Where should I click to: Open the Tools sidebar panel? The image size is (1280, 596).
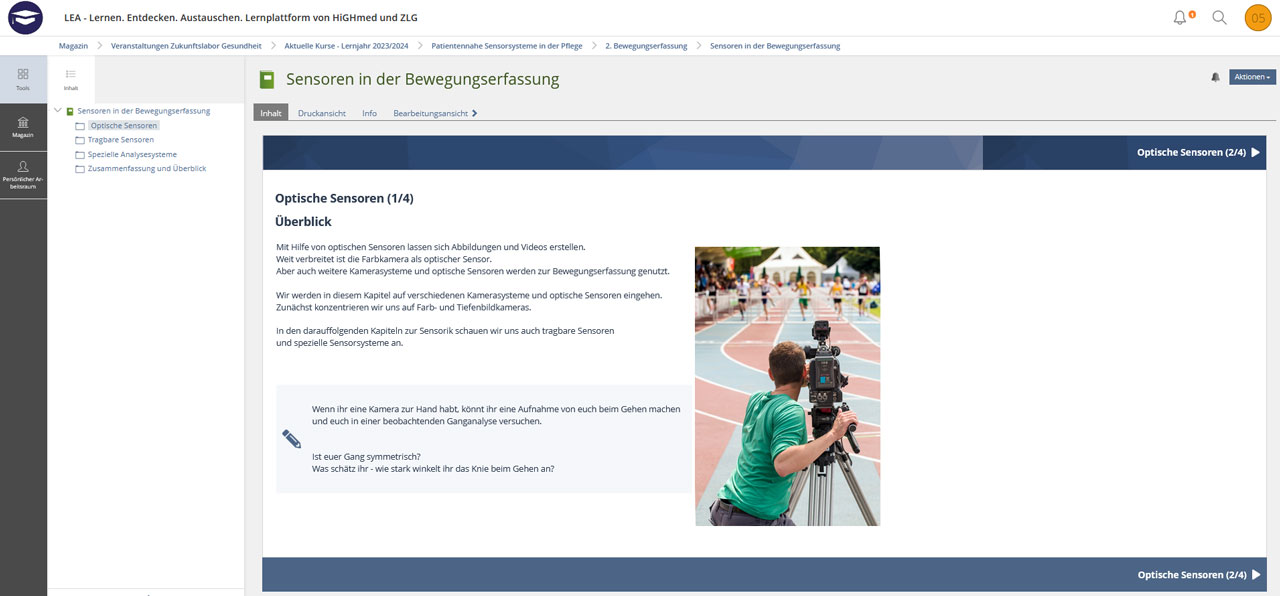[23, 79]
